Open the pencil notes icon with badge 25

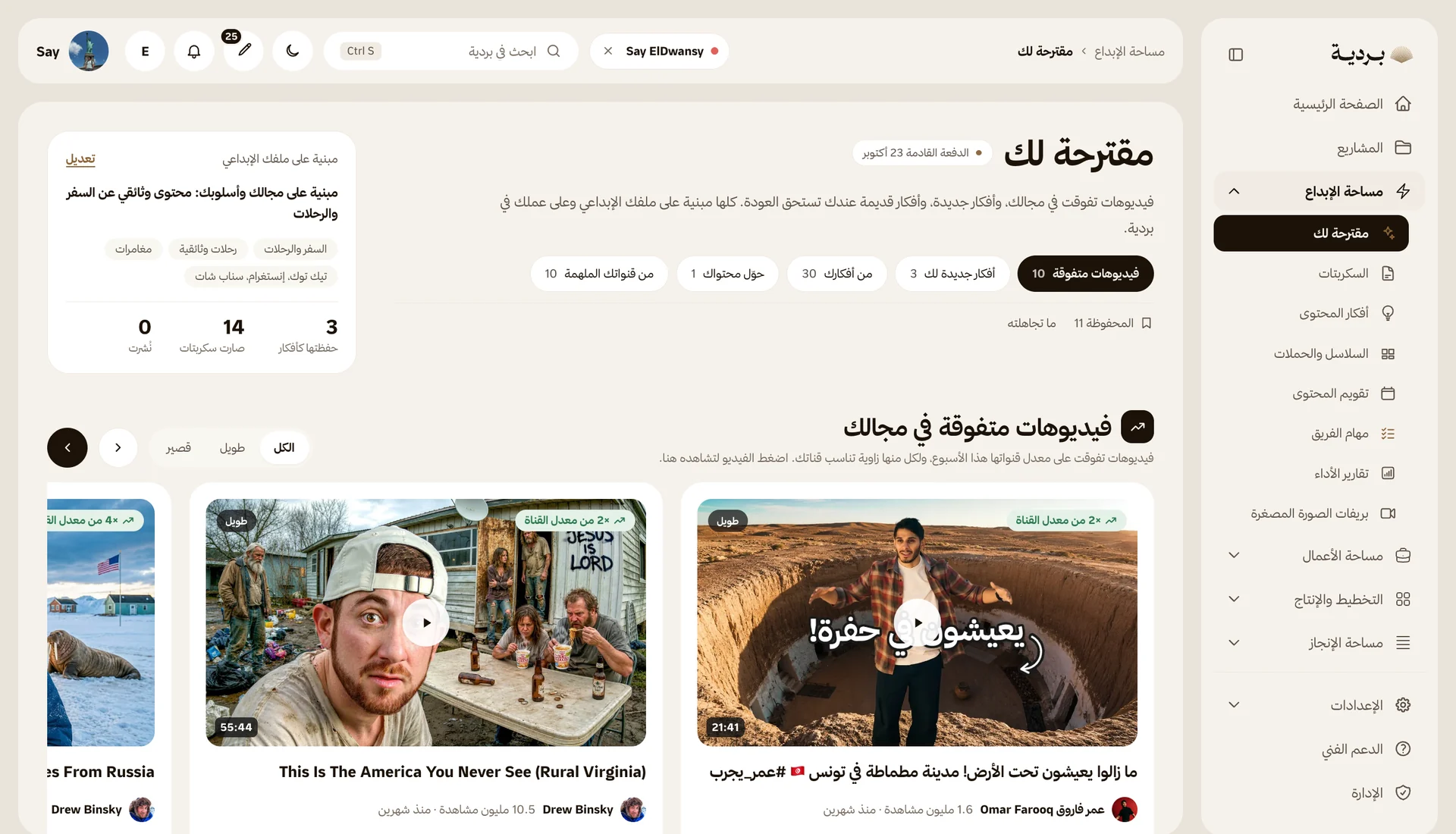coord(243,52)
